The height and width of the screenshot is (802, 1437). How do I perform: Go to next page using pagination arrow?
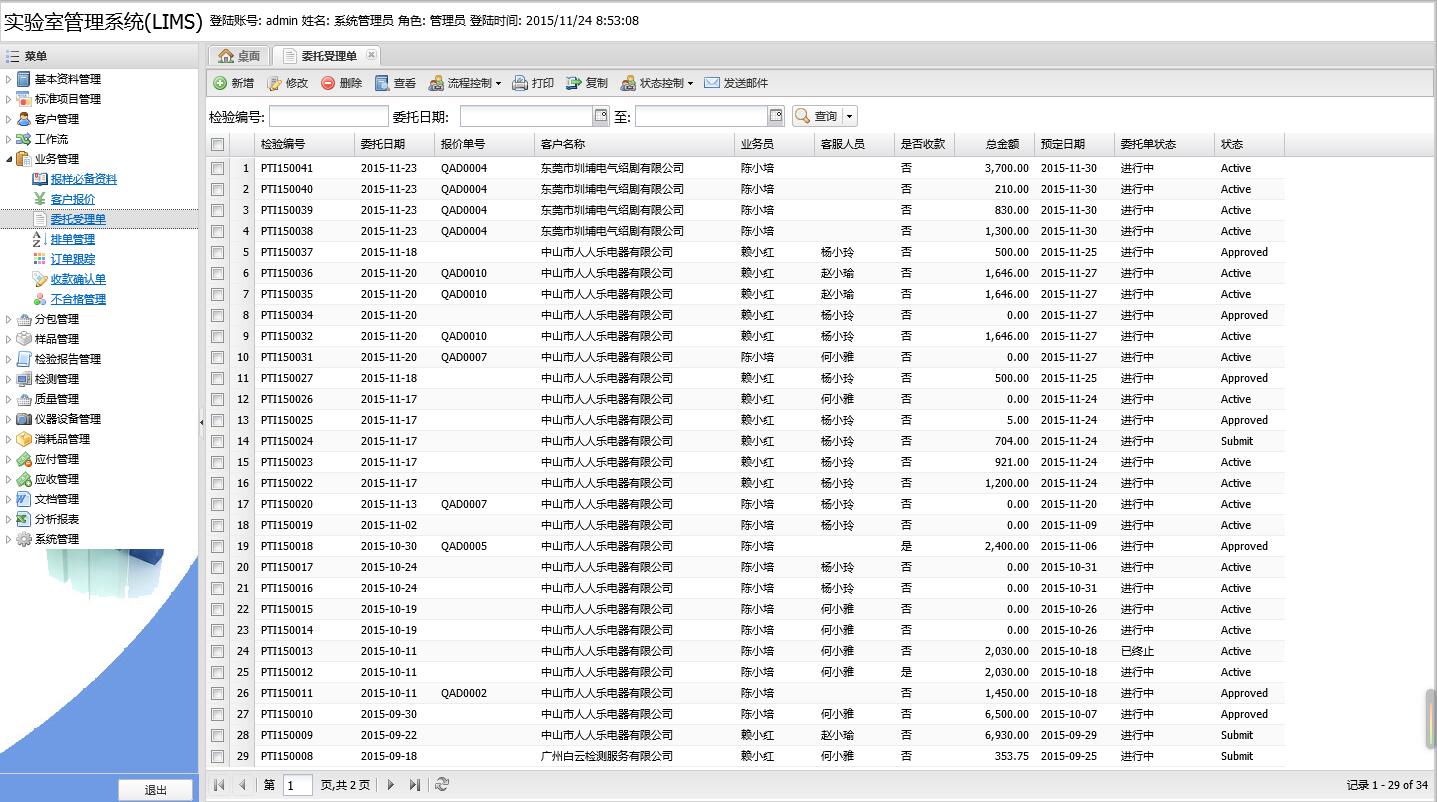(391, 785)
